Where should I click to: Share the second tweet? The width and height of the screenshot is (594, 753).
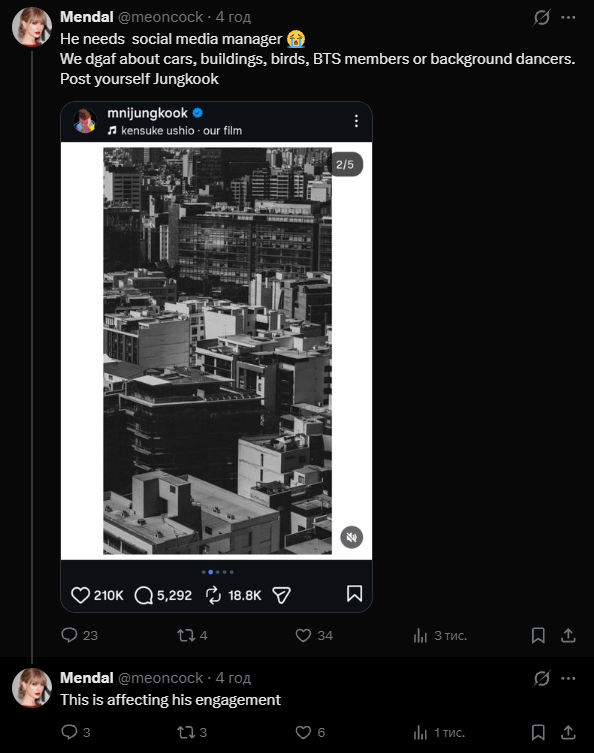568,732
